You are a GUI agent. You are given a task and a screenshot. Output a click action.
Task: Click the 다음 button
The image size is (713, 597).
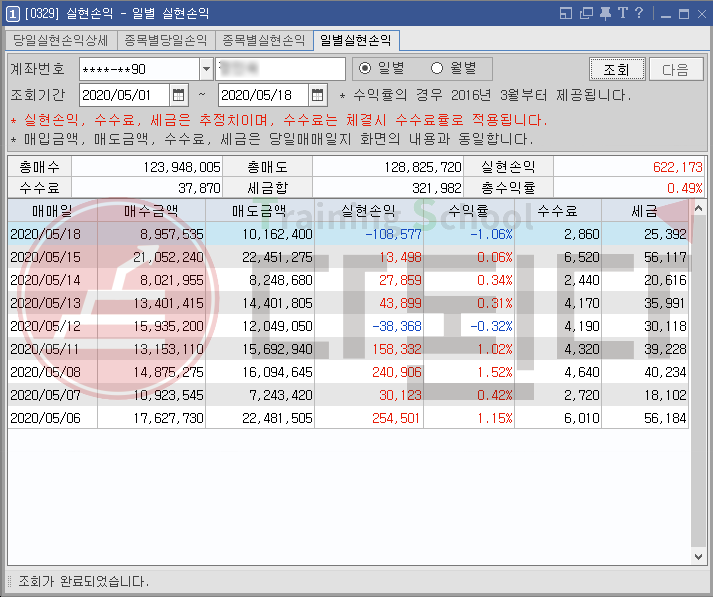point(676,69)
